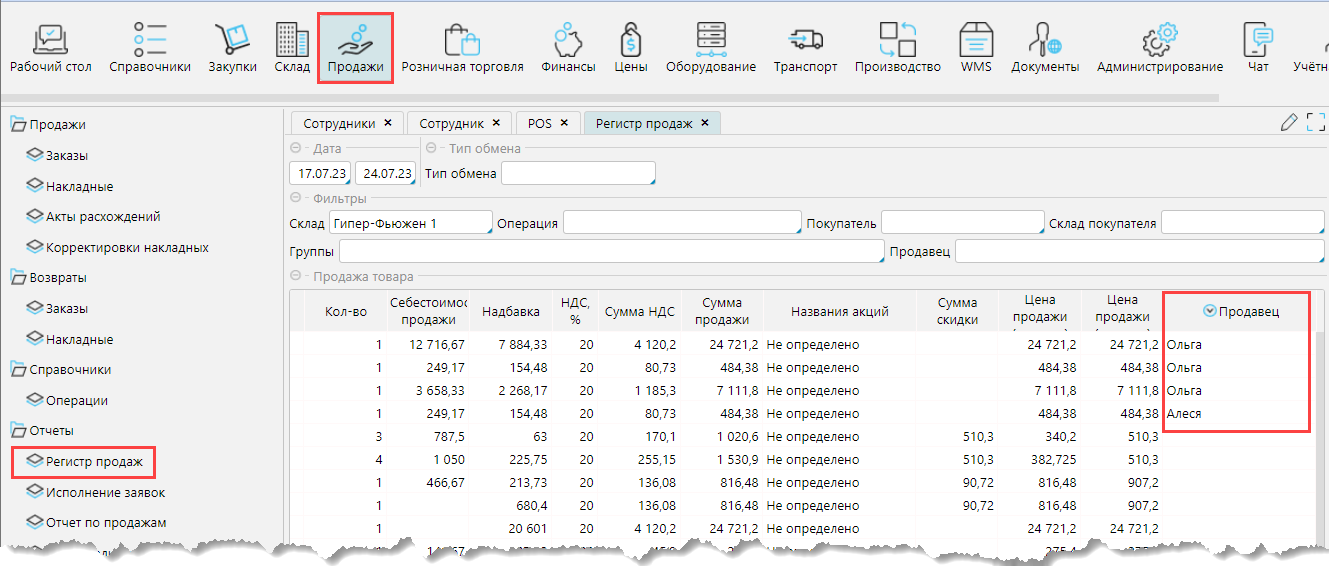Switch to the Сотрудники tab
Image resolution: width=1329 pixels, height=566 pixels.
(x=338, y=123)
